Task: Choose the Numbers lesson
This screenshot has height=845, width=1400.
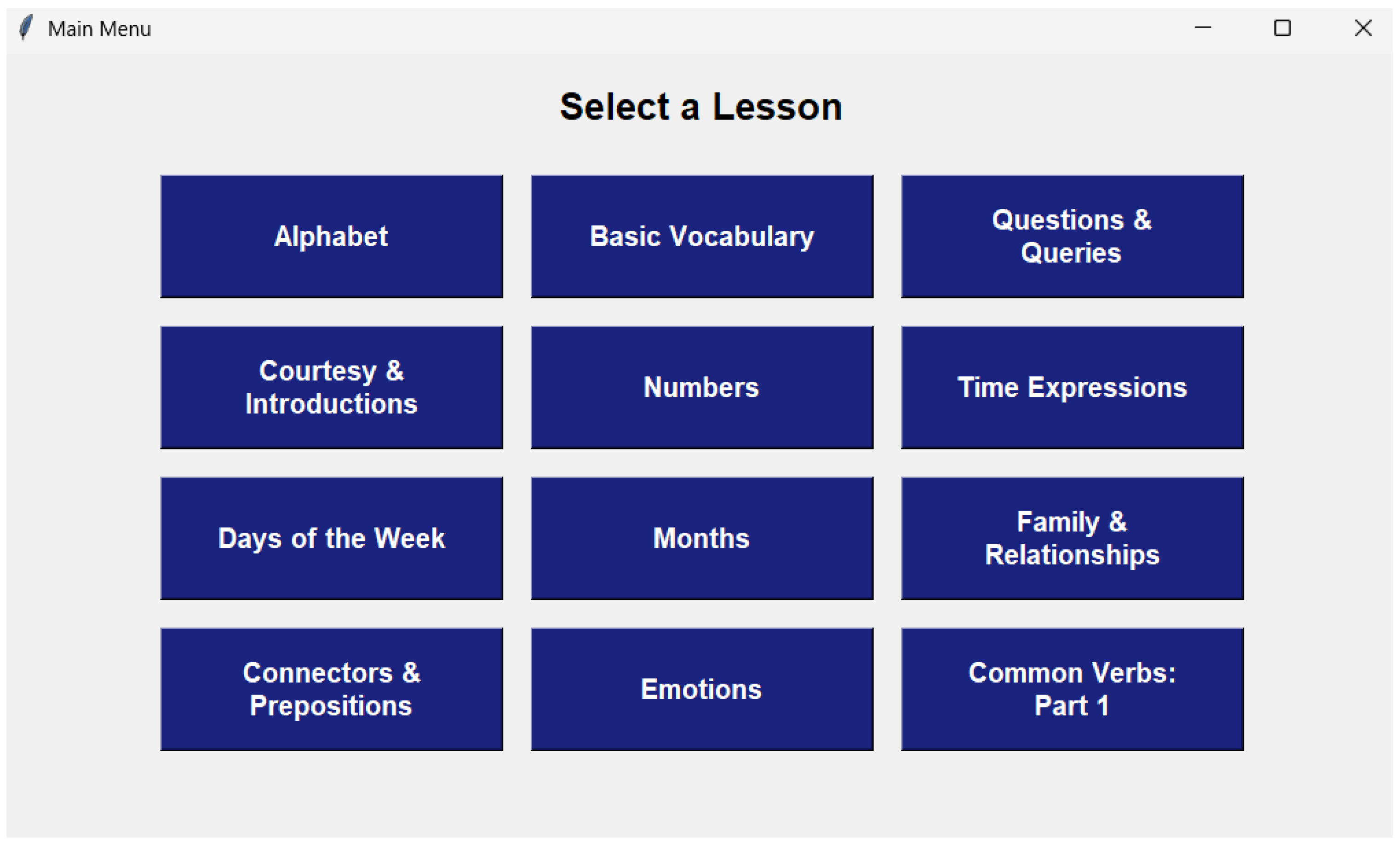Action: (x=702, y=387)
